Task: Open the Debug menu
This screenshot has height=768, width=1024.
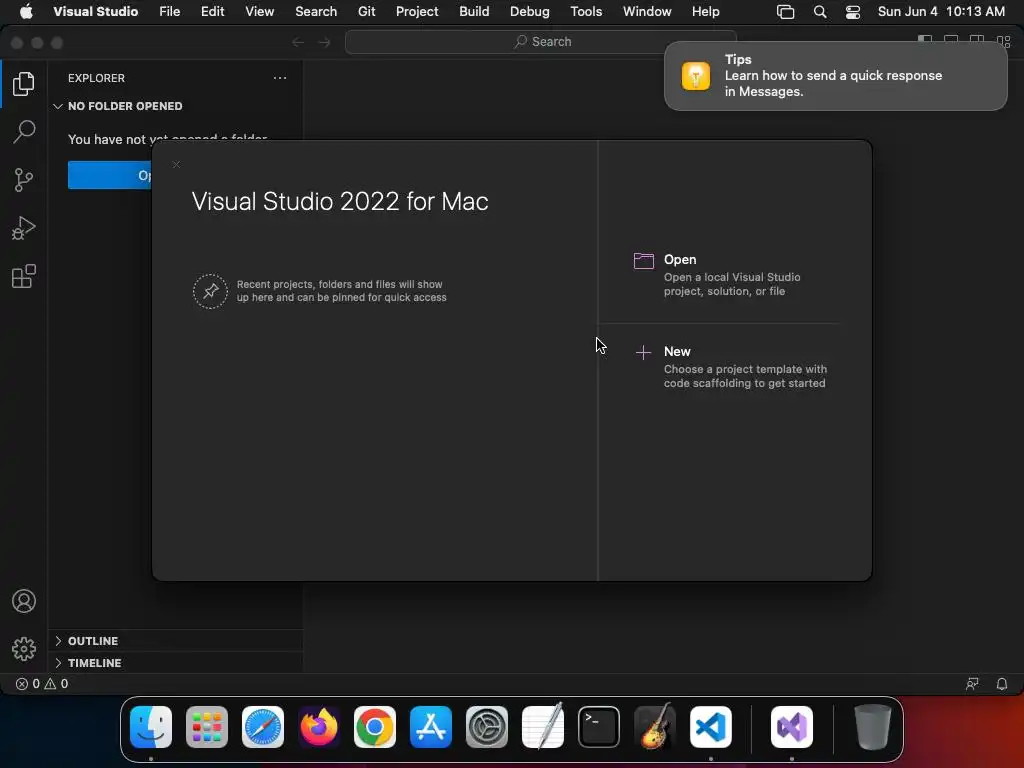Action: tap(529, 11)
